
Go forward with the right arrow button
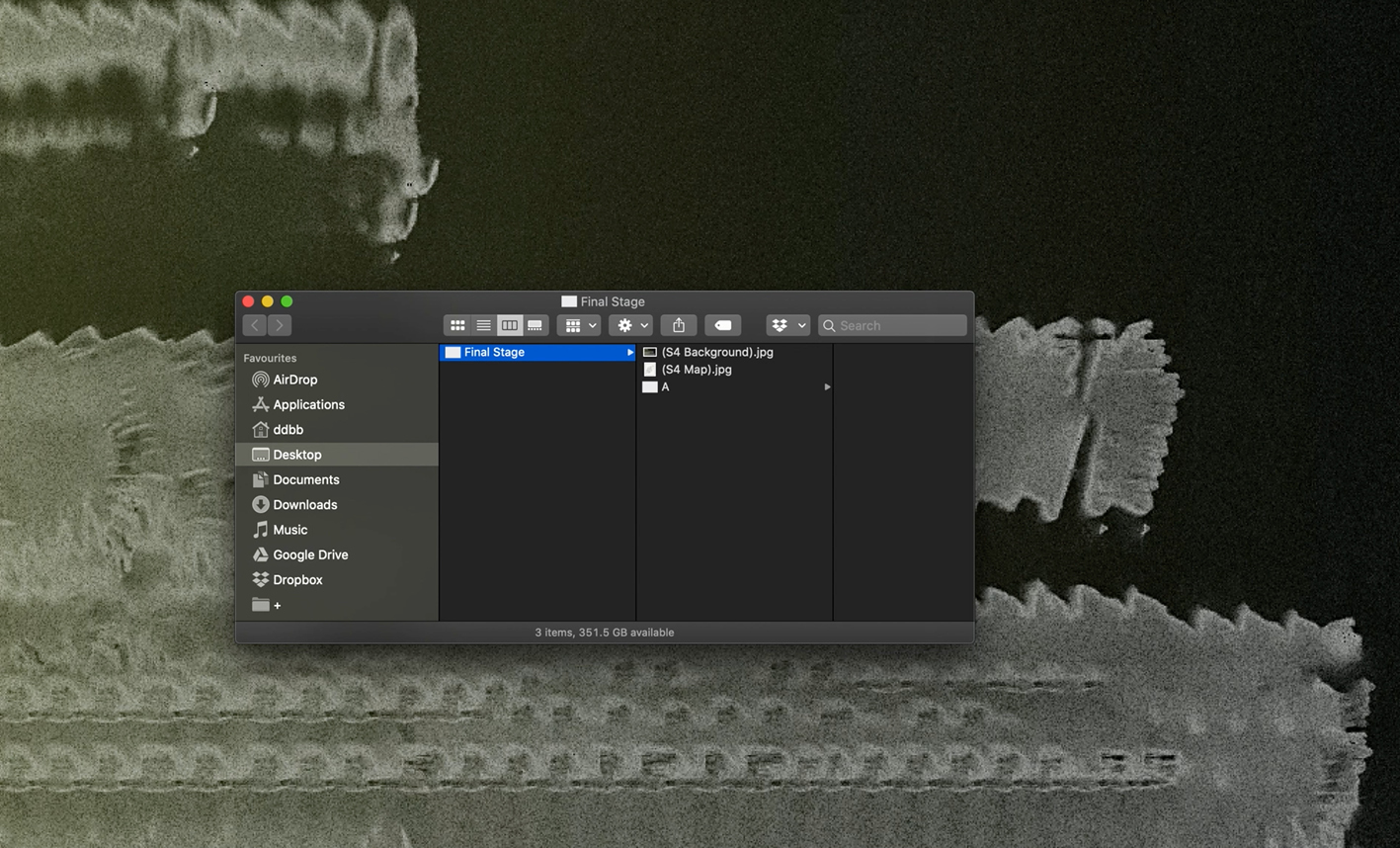click(280, 325)
